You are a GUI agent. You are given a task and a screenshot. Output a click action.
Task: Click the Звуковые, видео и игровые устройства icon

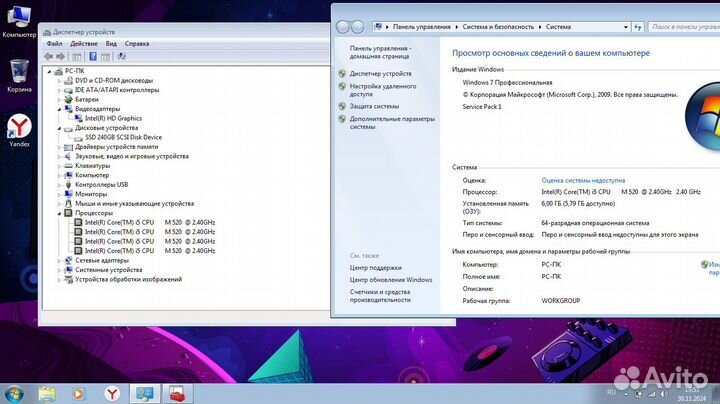click(68, 156)
